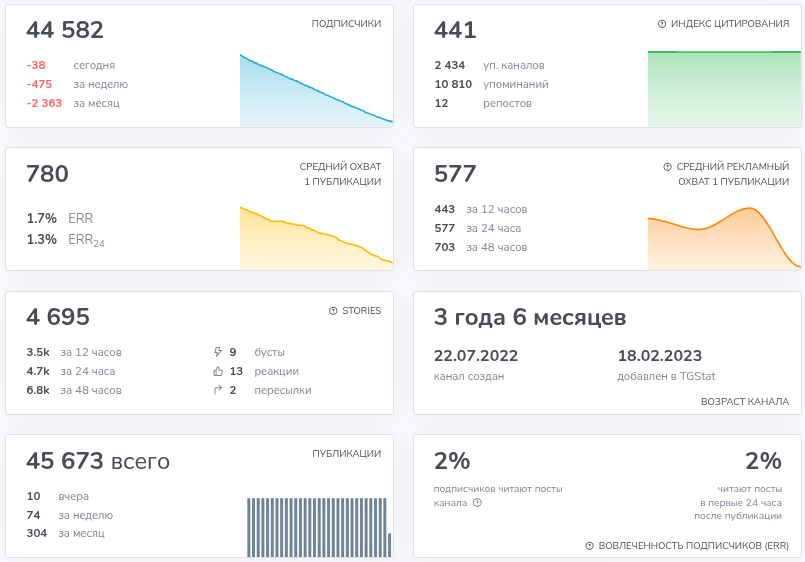Click info icon beside ВОВЛЕЧЕННОСТЬ ПОДПИСЧИКОВ (ERR)

pyautogui.click(x=590, y=546)
